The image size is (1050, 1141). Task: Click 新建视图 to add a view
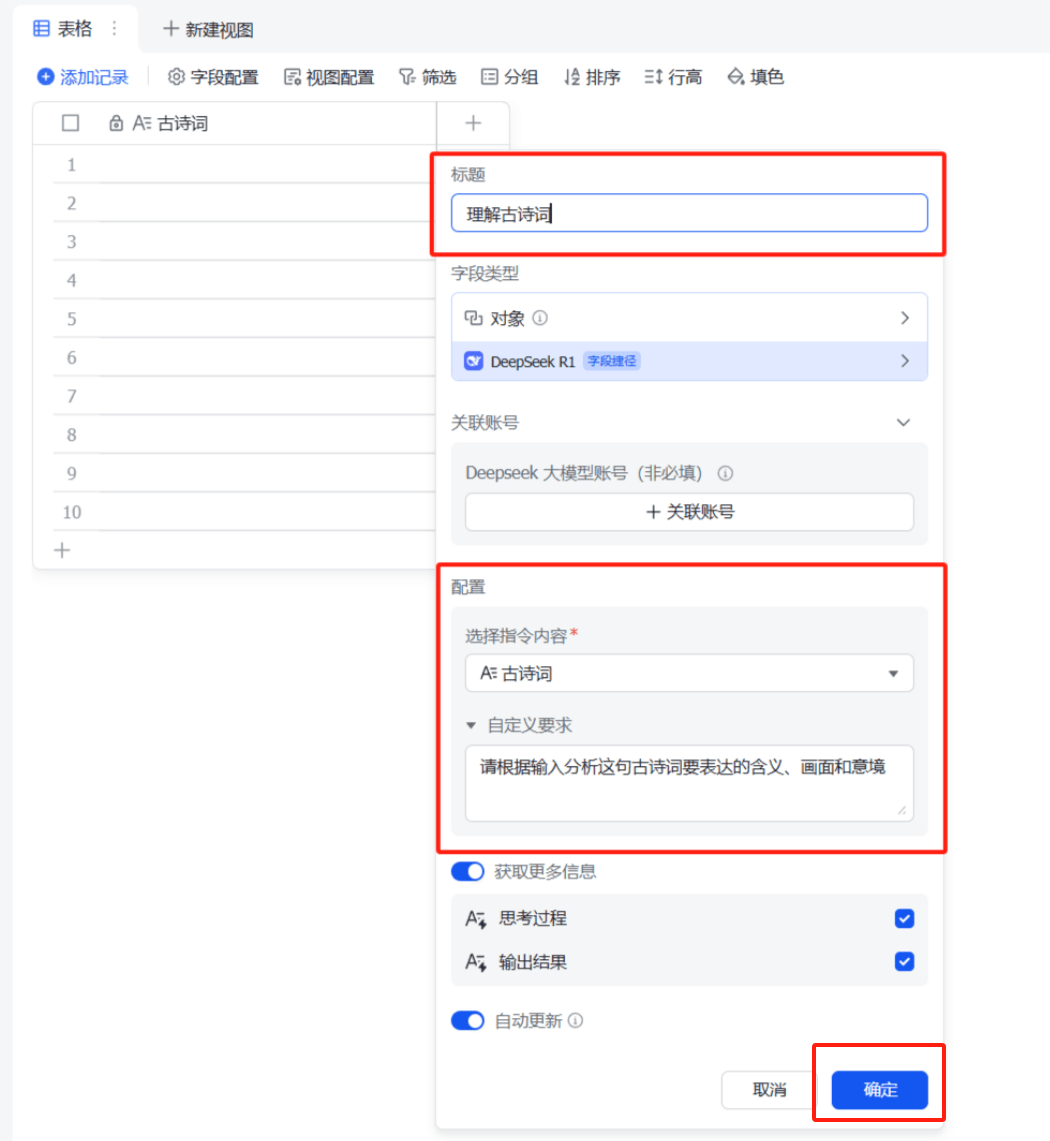click(208, 30)
